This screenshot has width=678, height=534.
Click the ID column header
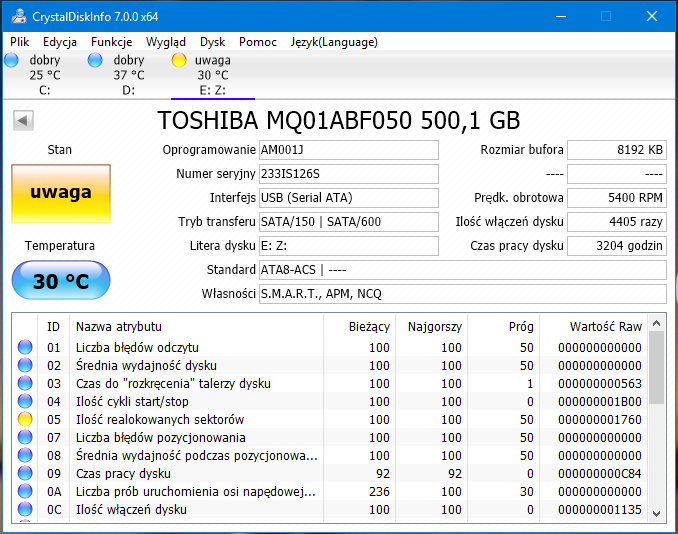tap(53, 326)
